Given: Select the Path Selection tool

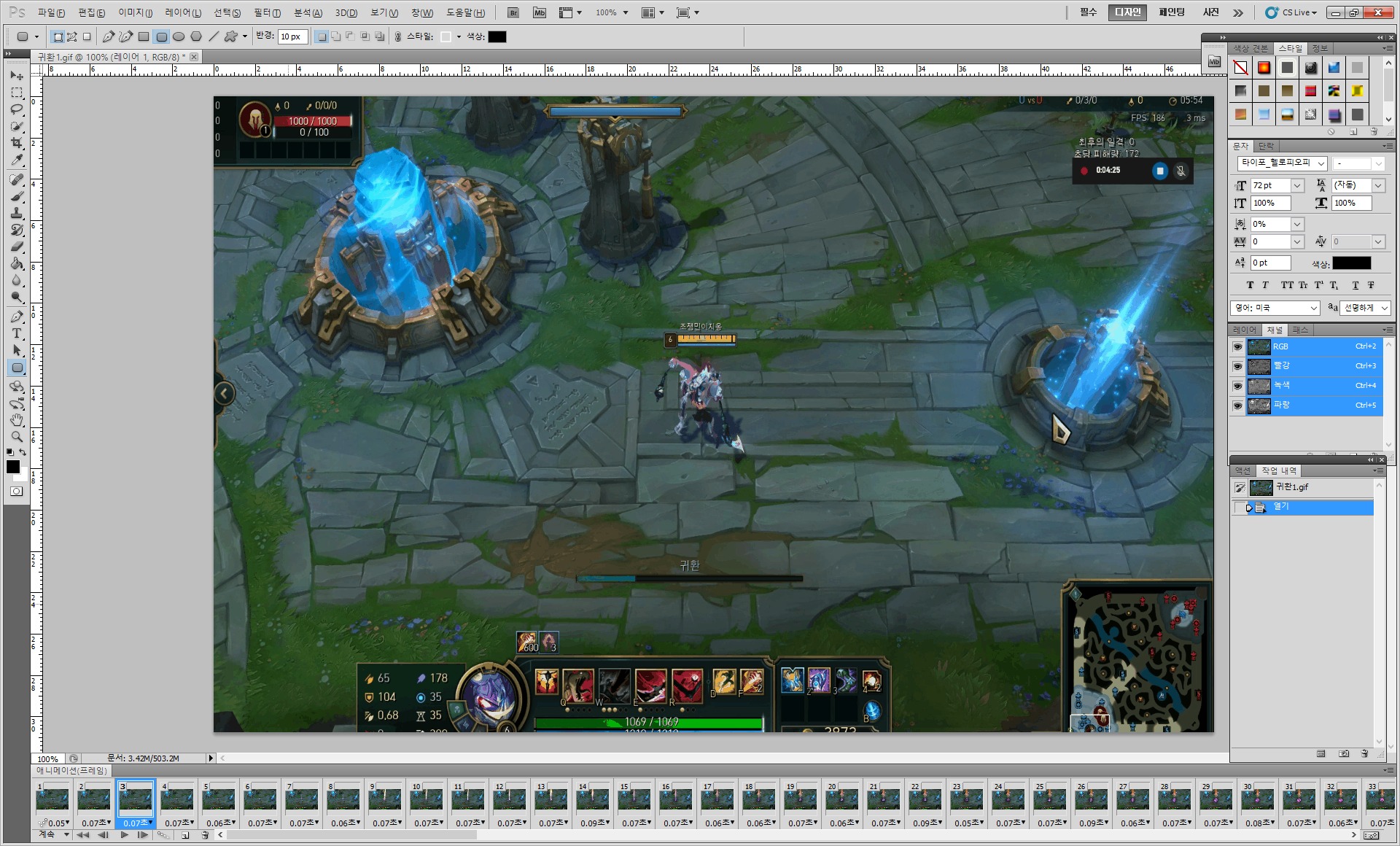Looking at the screenshot, I should click(x=17, y=350).
